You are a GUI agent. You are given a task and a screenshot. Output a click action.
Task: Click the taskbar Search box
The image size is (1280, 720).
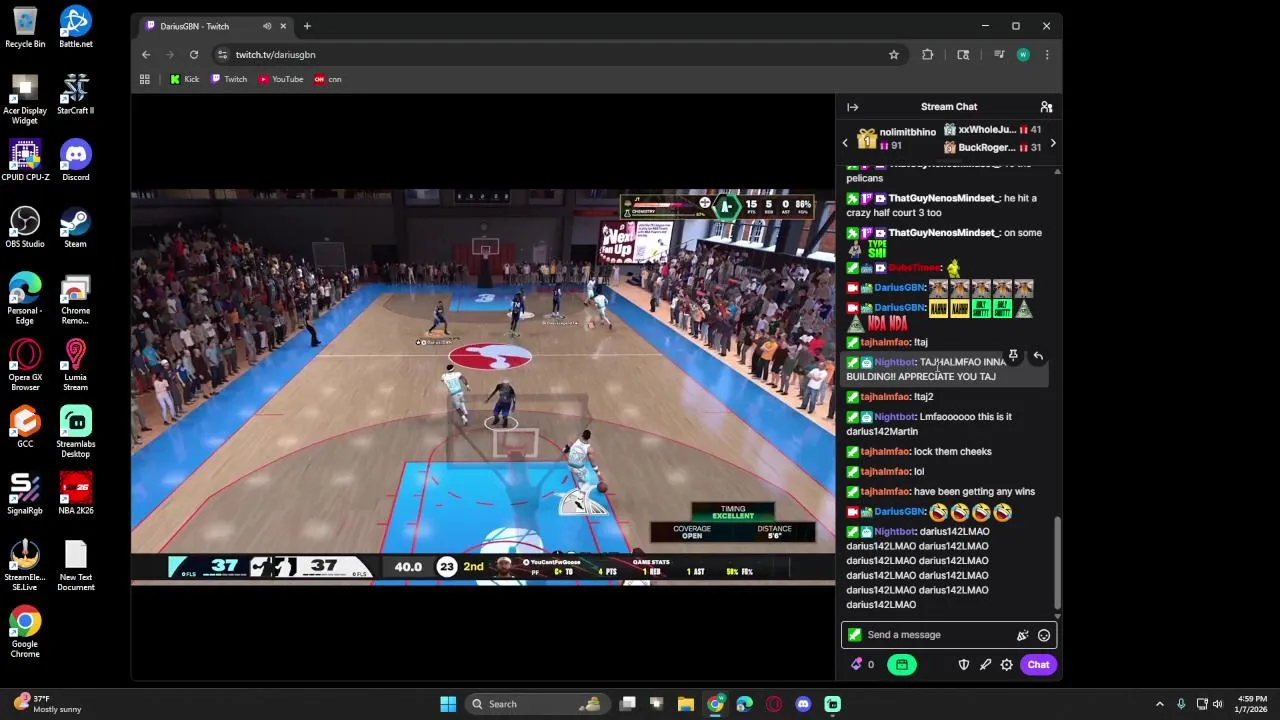539,704
